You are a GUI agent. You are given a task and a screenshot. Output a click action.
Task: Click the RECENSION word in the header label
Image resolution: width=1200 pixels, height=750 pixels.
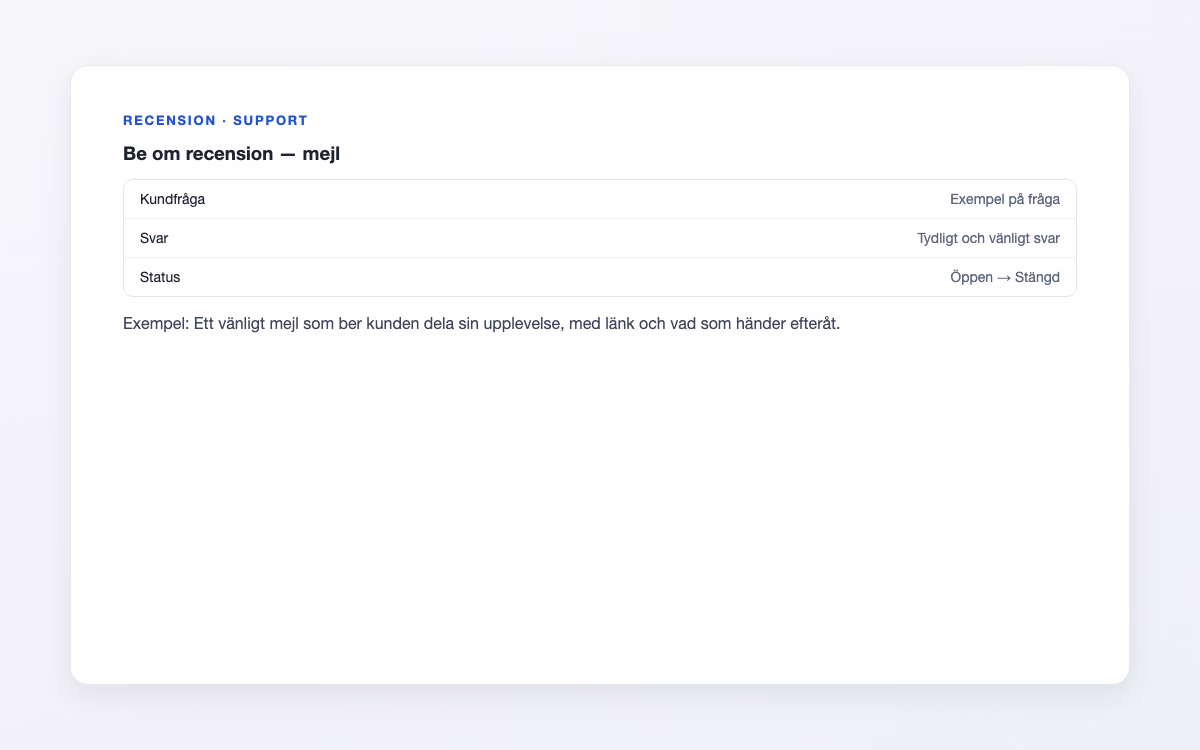pos(169,120)
